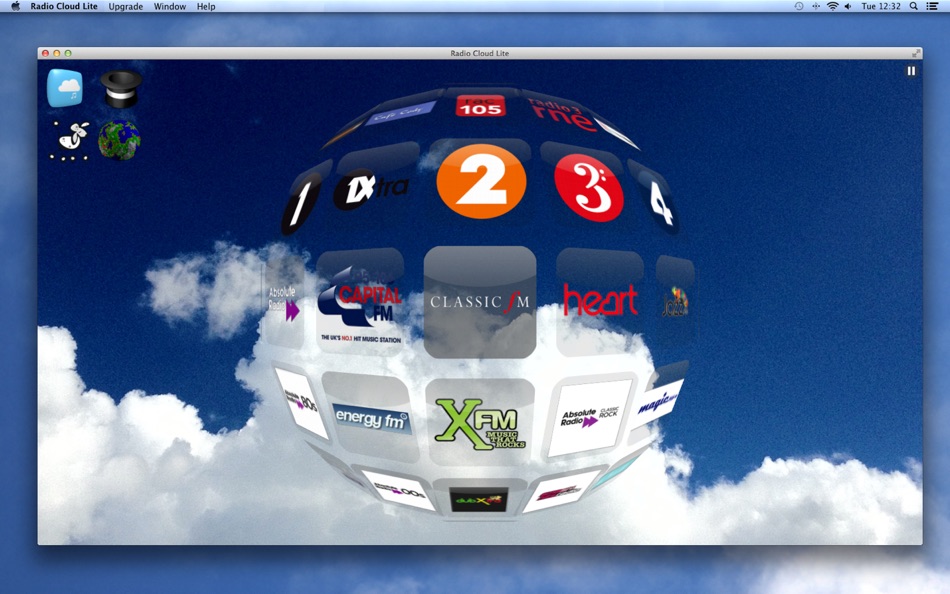Open the Apple menu
950x594 pixels.
point(15,6)
